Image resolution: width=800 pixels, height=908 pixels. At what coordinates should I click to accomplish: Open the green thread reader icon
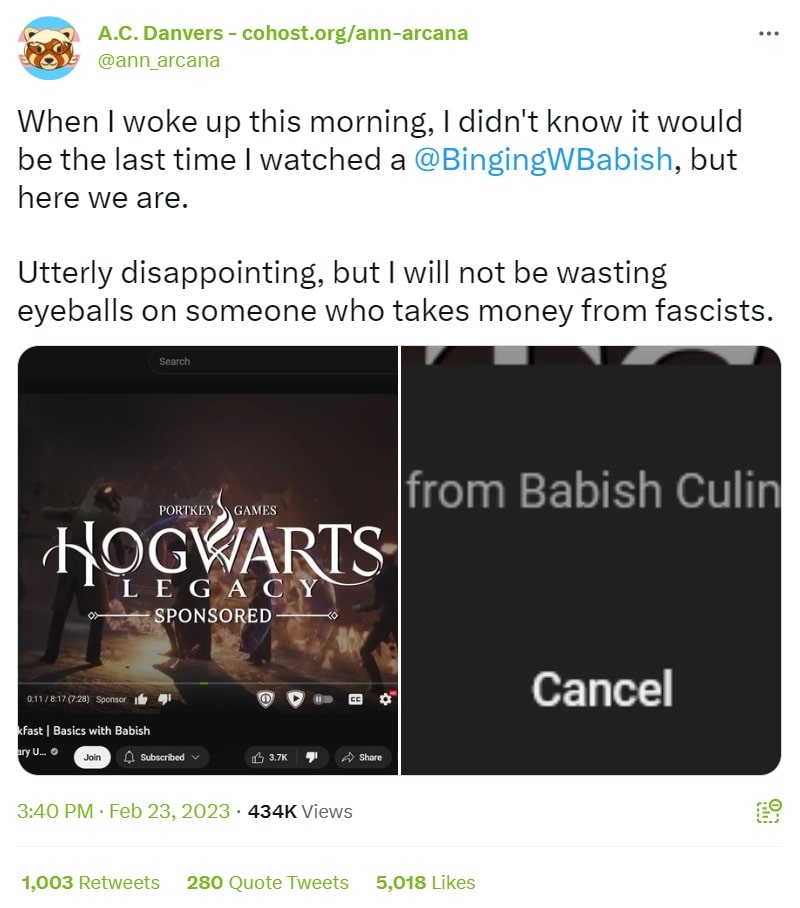[769, 811]
